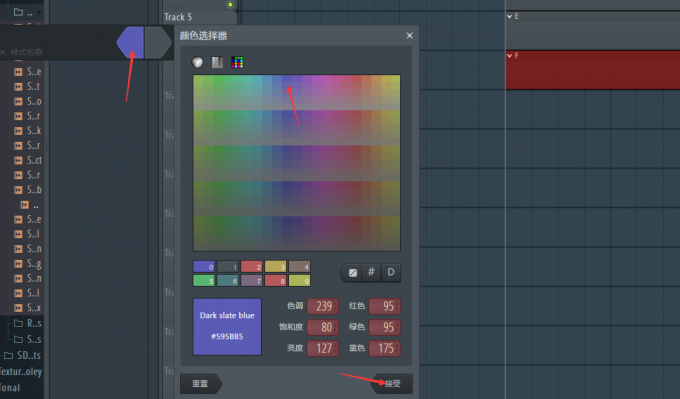Click the folder icon beside R..s
The height and width of the screenshot is (399, 680).
18,323
